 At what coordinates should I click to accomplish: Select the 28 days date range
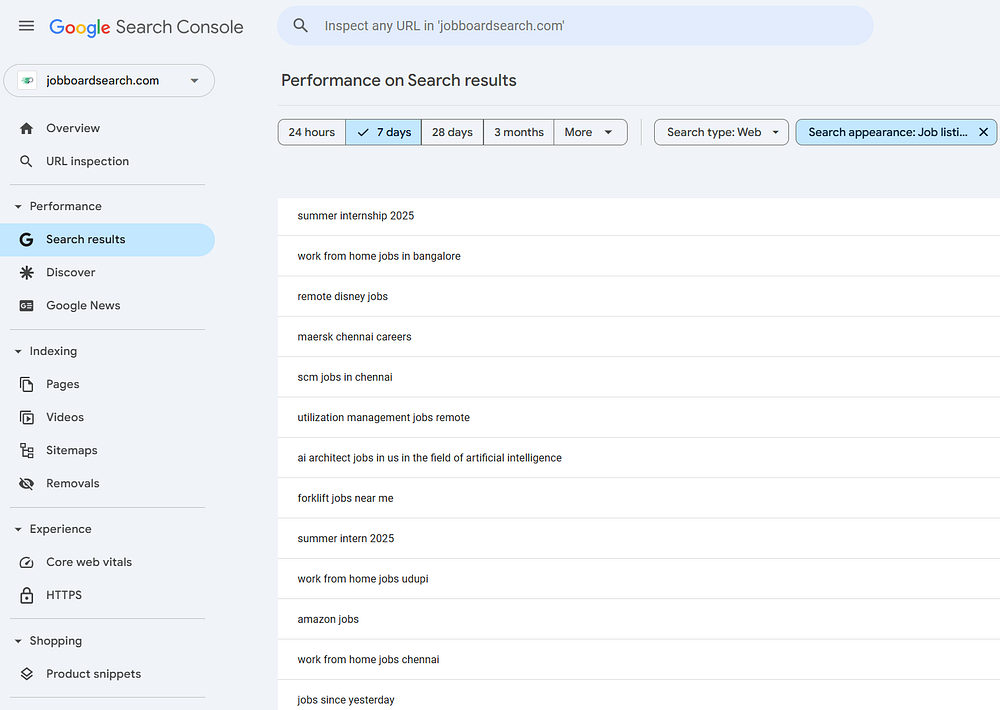point(452,132)
